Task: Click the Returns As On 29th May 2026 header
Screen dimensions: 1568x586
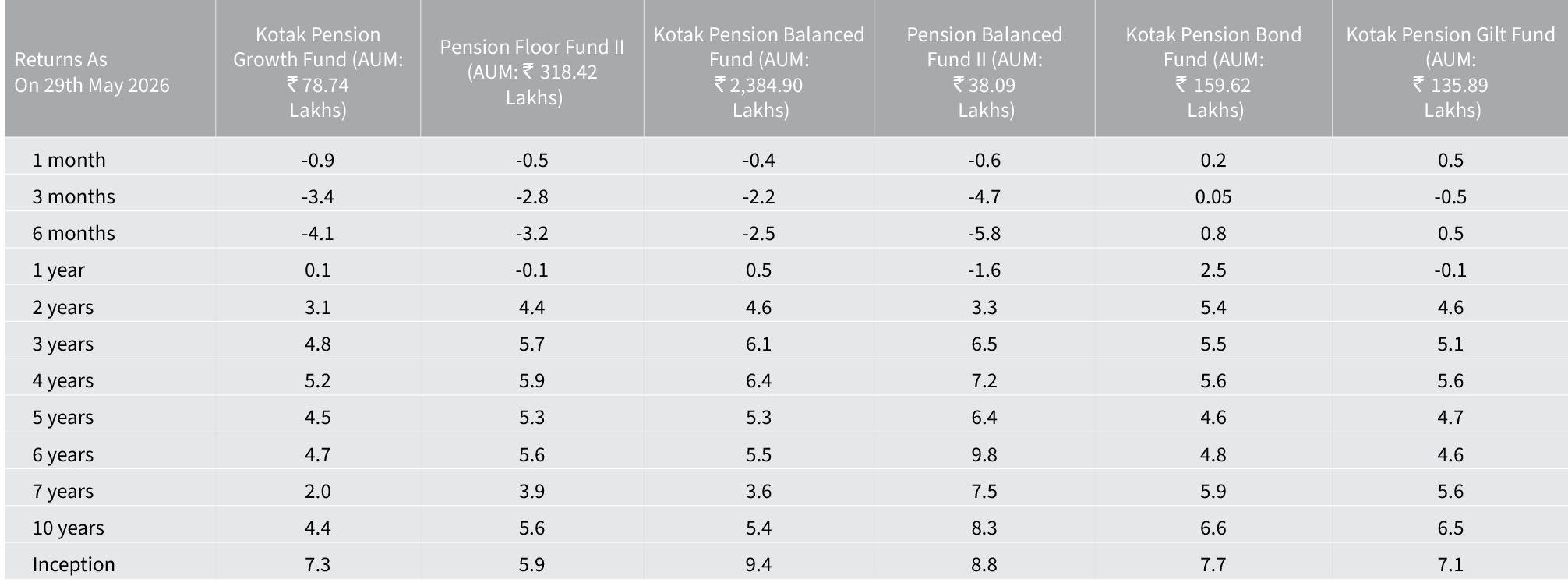Action: click(x=92, y=72)
